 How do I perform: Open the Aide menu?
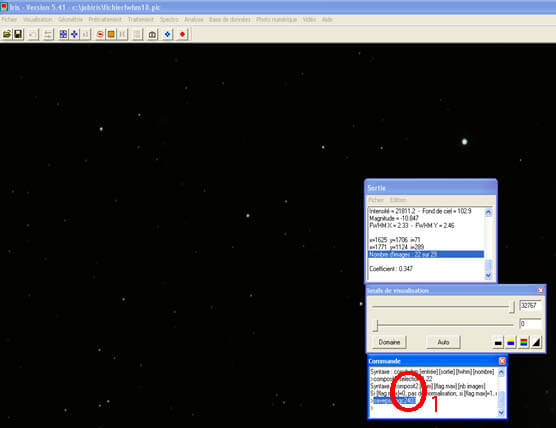click(327, 20)
